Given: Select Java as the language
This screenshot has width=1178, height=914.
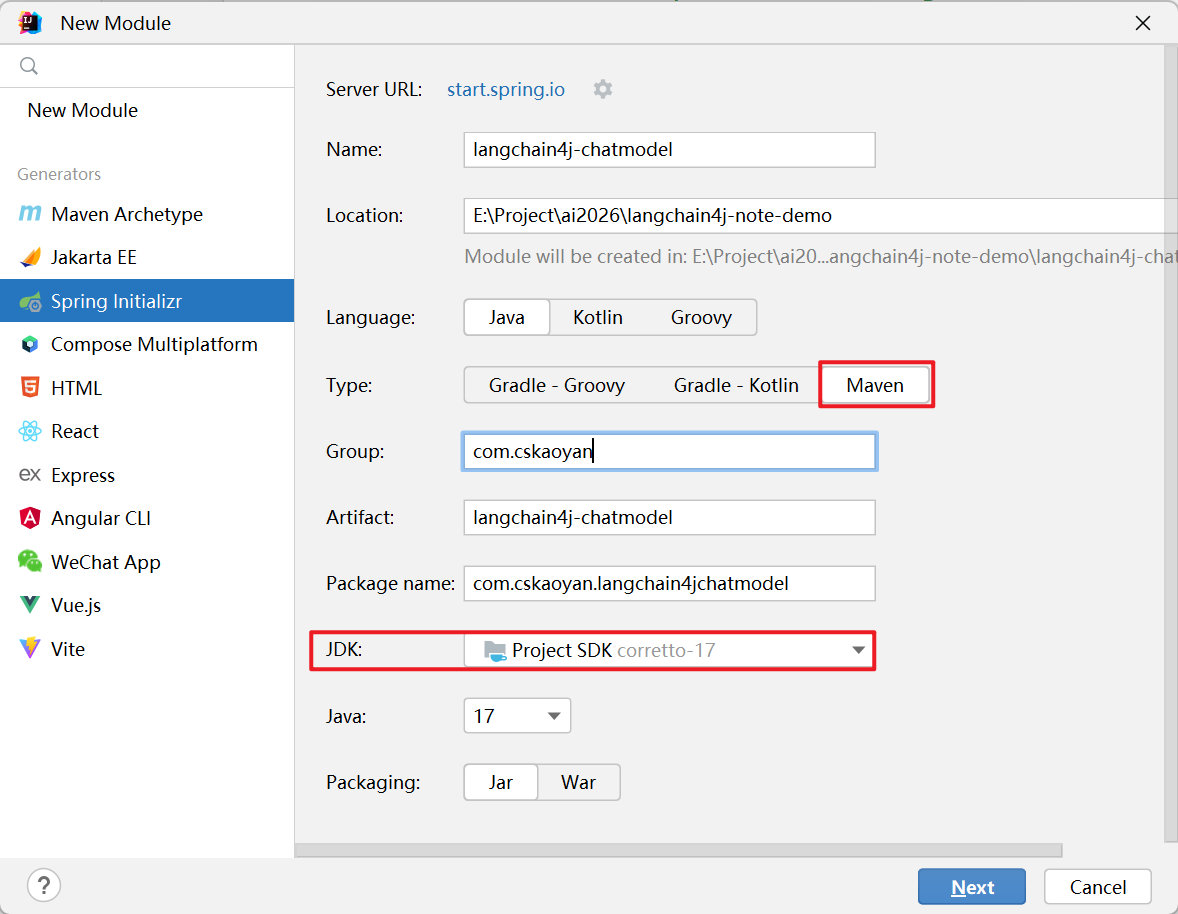Looking at the screenshot, I should click(507, 317).
